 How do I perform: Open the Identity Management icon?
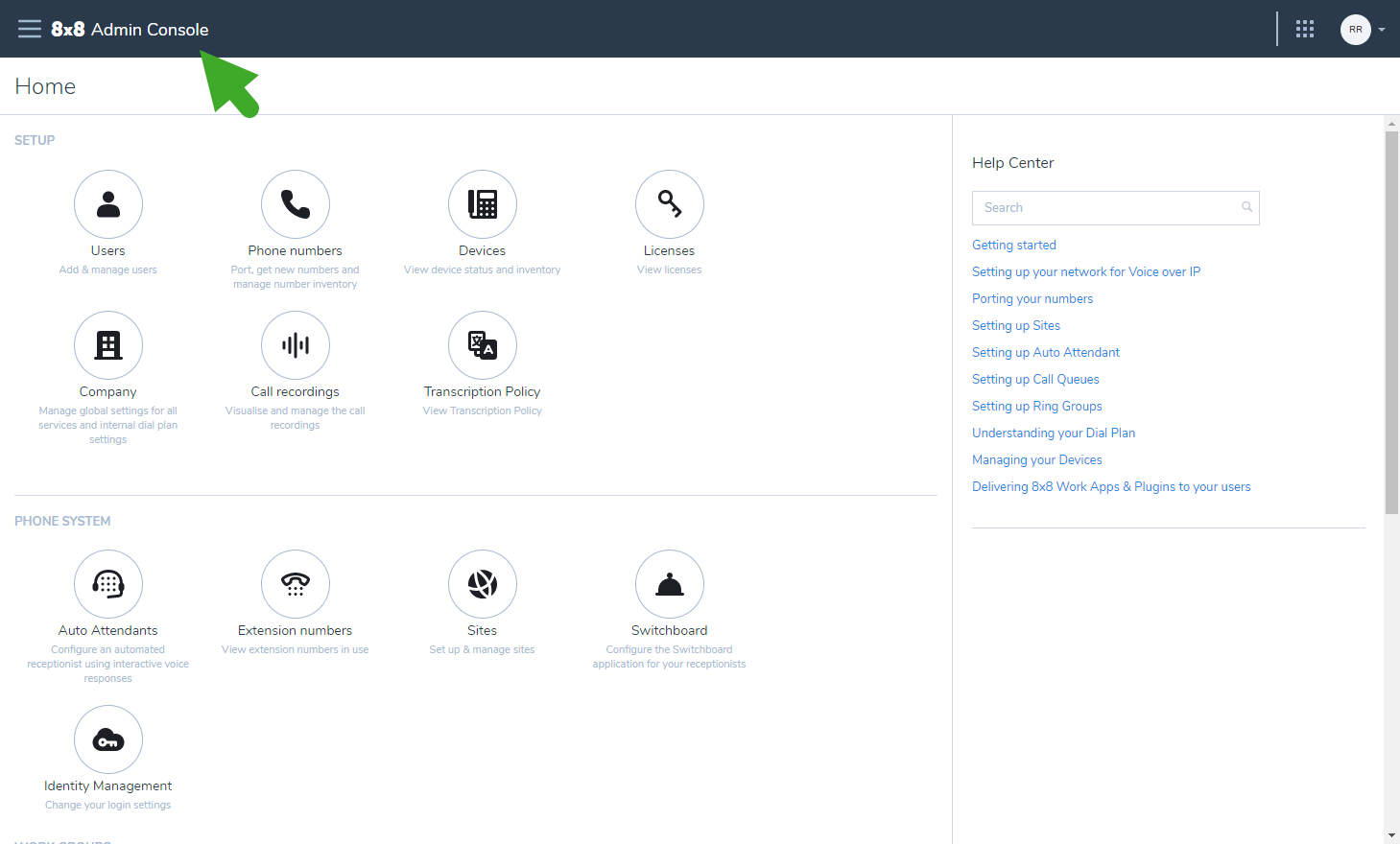click(x=108, y=739)
